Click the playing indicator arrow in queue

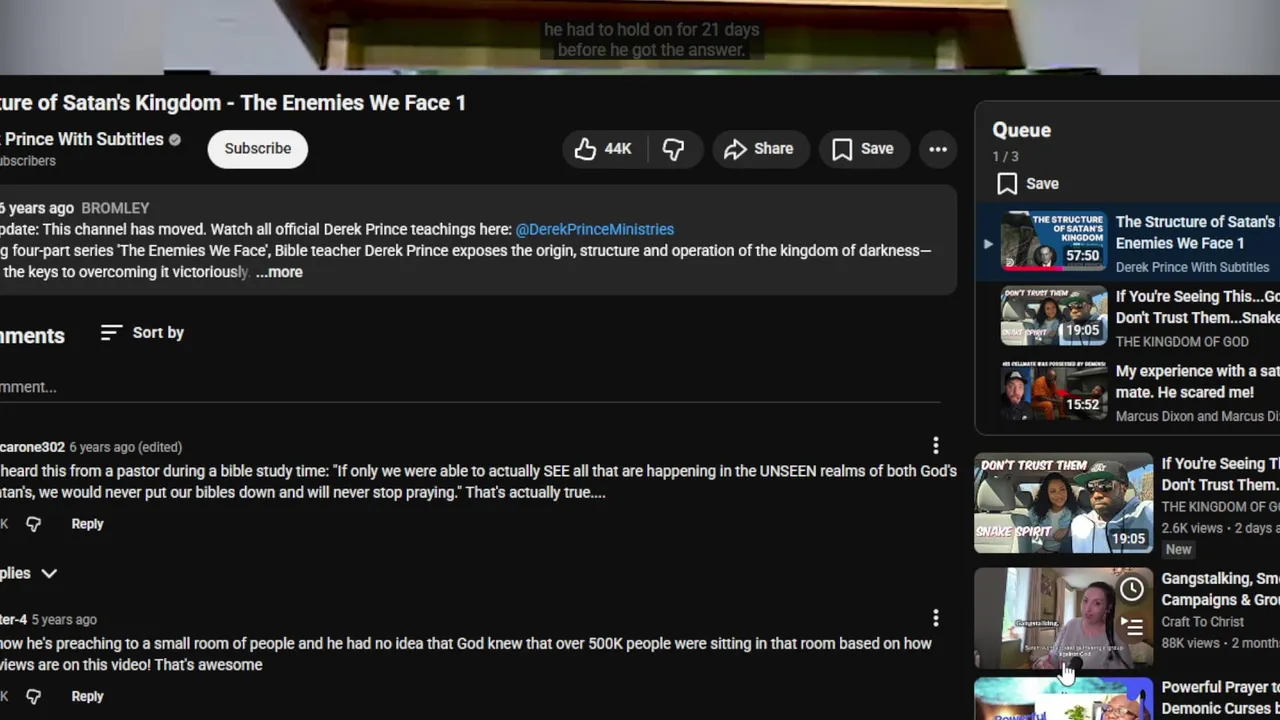[x=988, y=243]
